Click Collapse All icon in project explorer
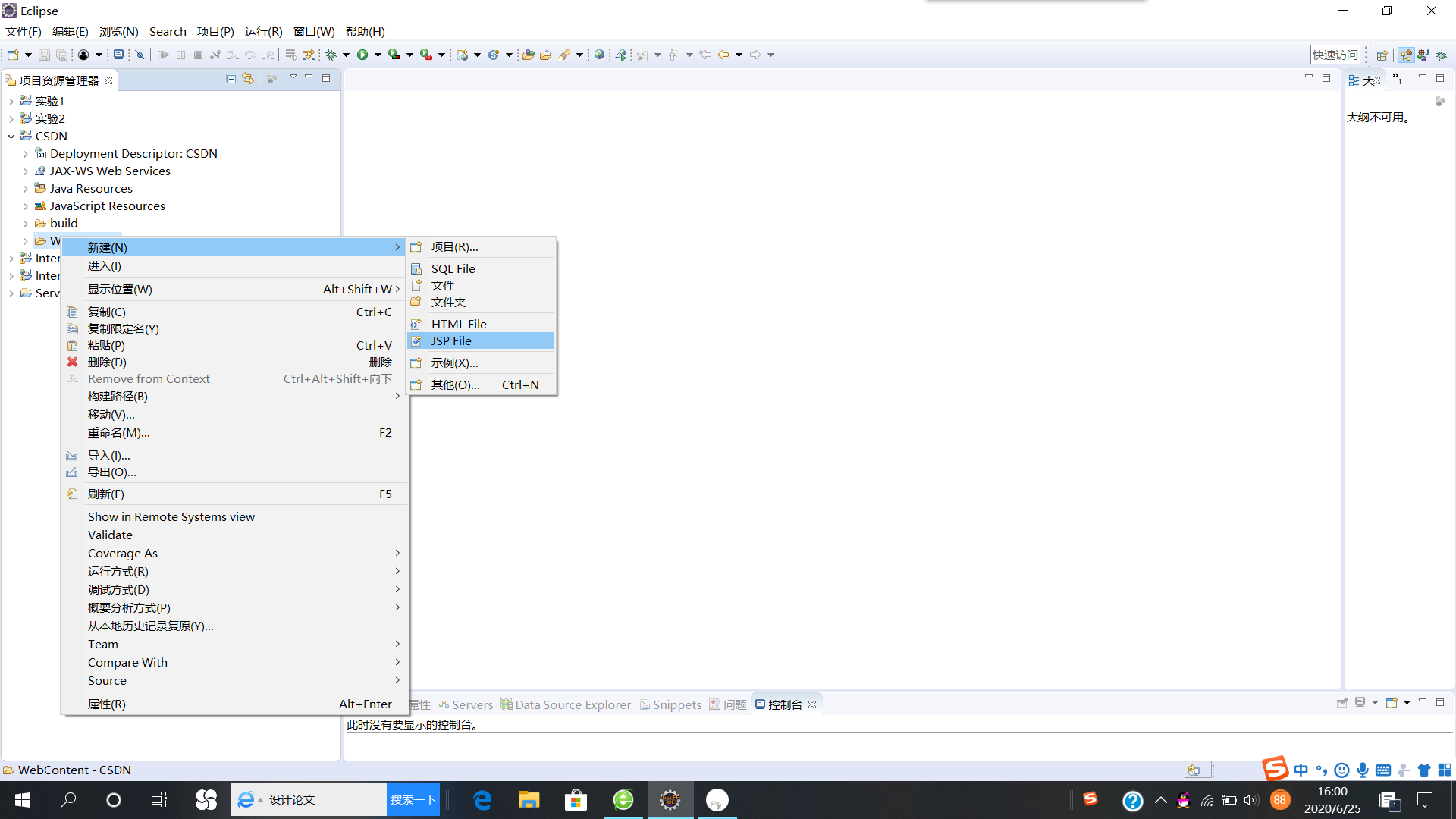This screenshot has height=819, width=1456. [231, 78]
